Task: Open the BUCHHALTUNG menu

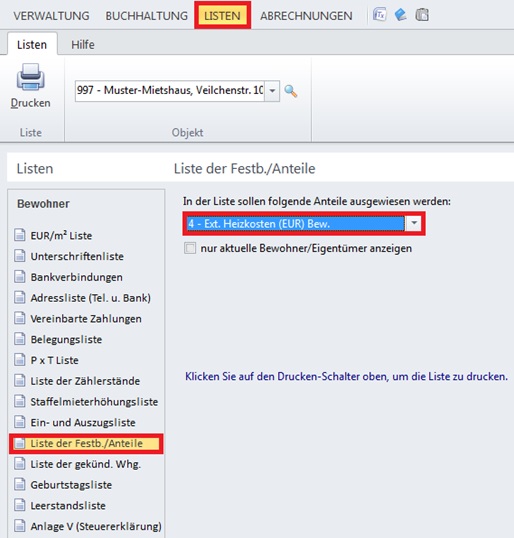Action: pyautogui.click(x=147, y=16)
